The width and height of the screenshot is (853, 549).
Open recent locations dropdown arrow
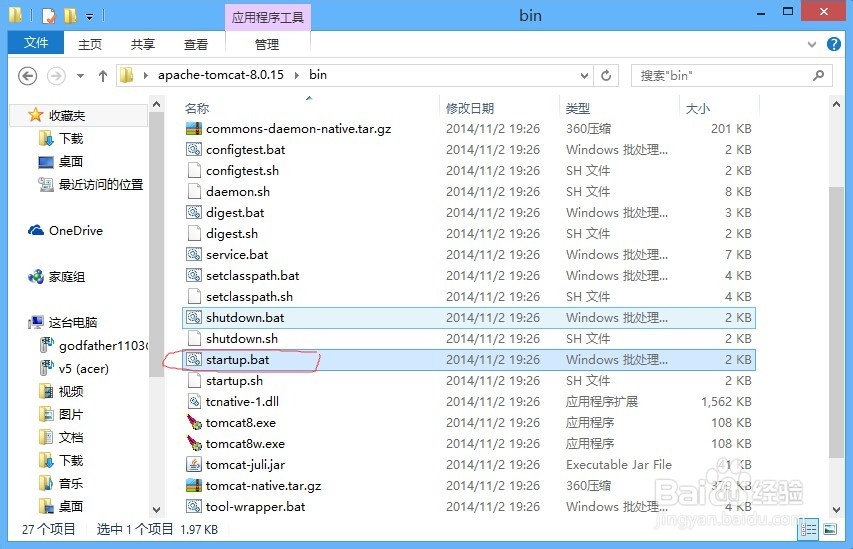tap(81, 76)
